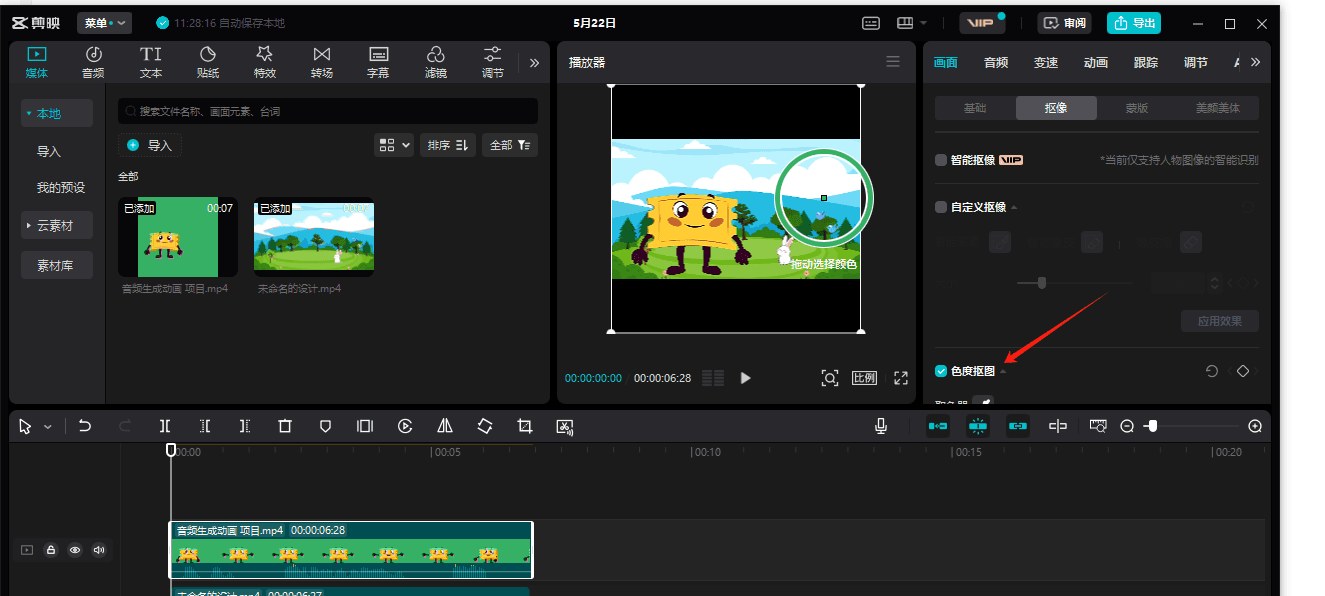Open the 菜单 dropdown menu

coord(105,22)
